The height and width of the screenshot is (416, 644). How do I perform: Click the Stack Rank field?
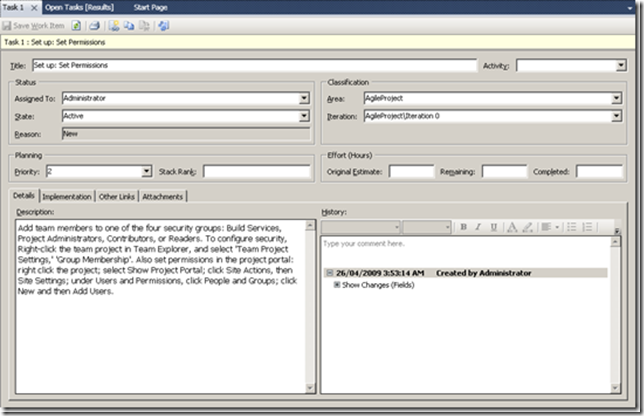[x=257, y=171]
